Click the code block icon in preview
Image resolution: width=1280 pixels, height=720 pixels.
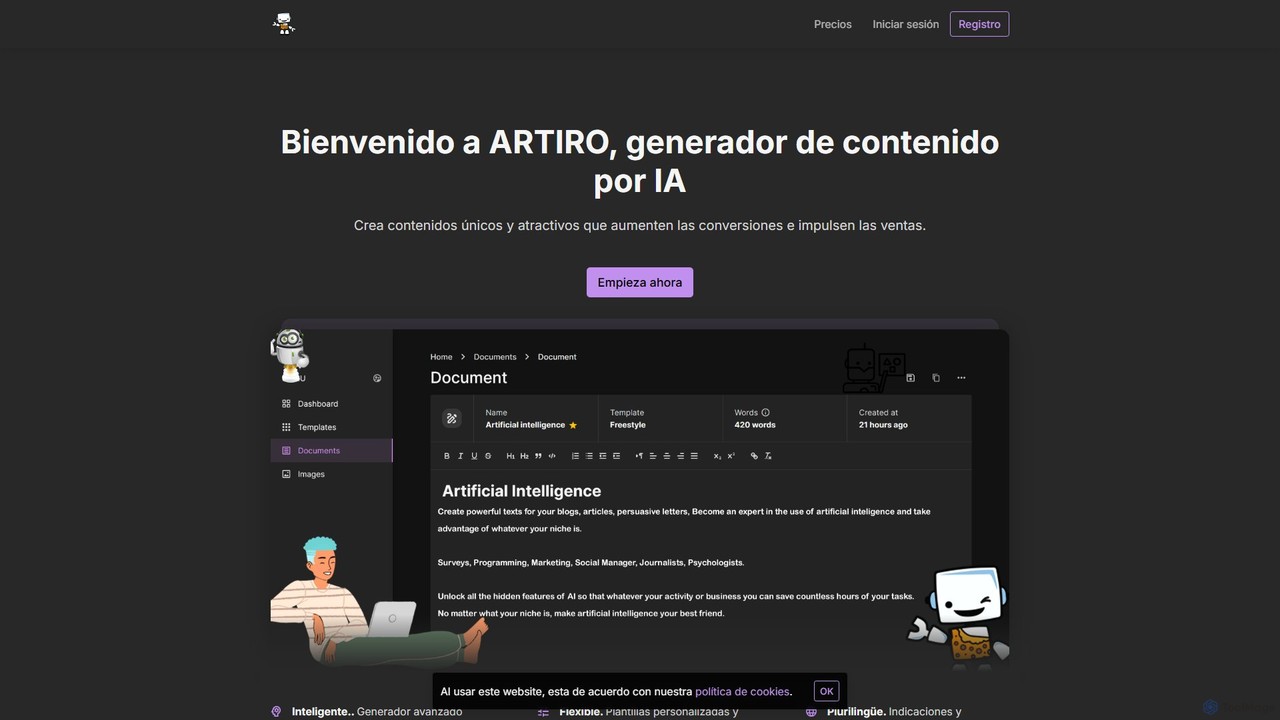pos(552,456)
